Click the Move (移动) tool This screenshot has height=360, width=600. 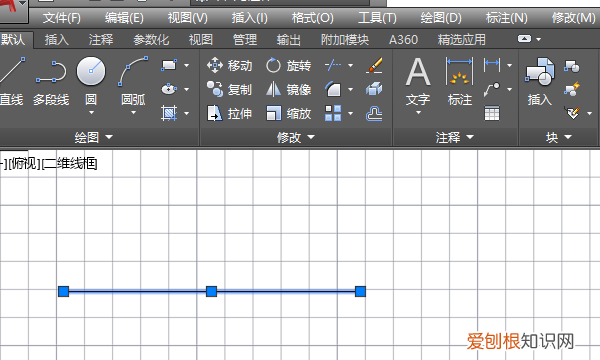[230, 66]
